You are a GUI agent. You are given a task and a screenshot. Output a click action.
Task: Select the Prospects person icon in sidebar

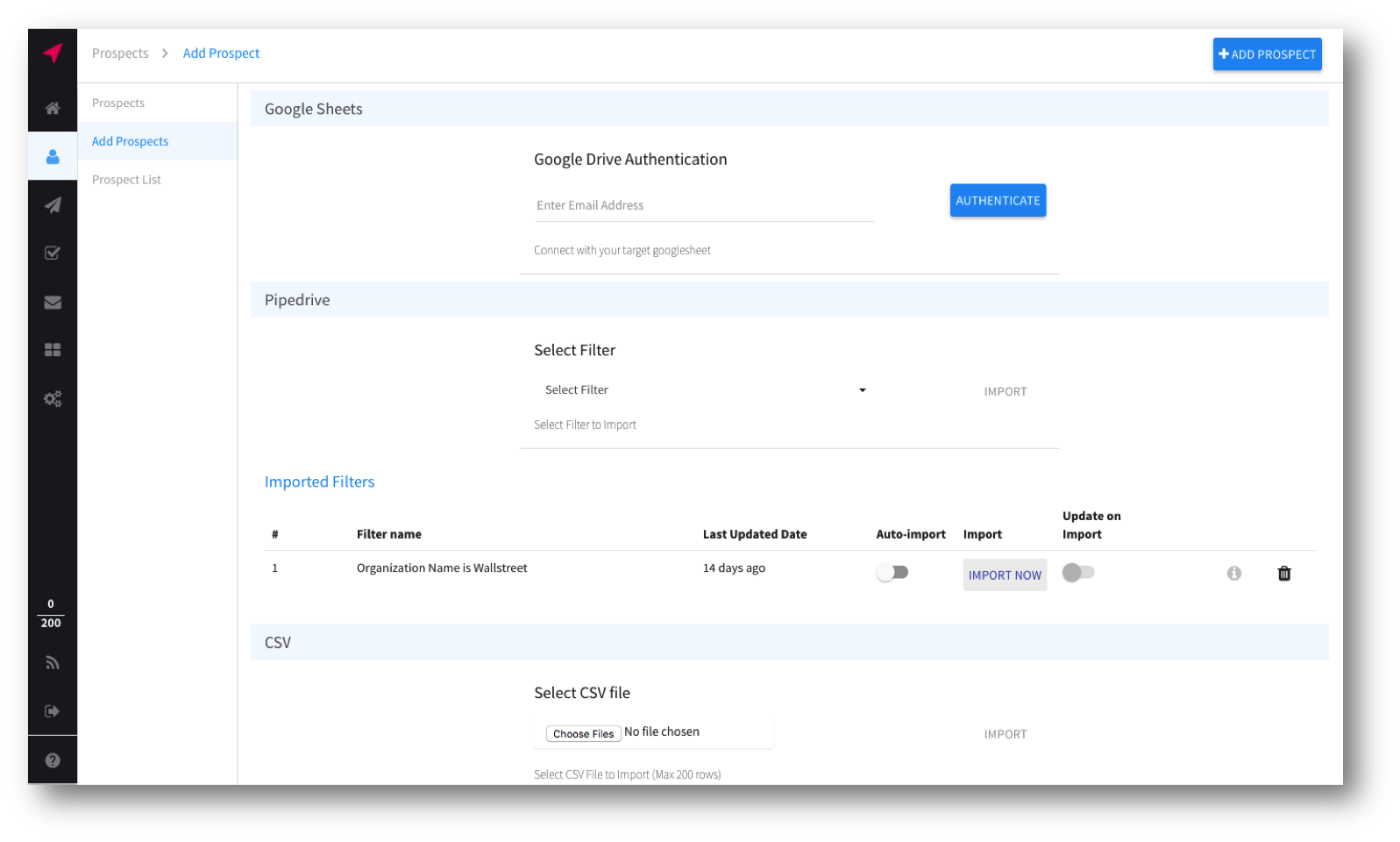pyautogui.click(x=53, y=156)
